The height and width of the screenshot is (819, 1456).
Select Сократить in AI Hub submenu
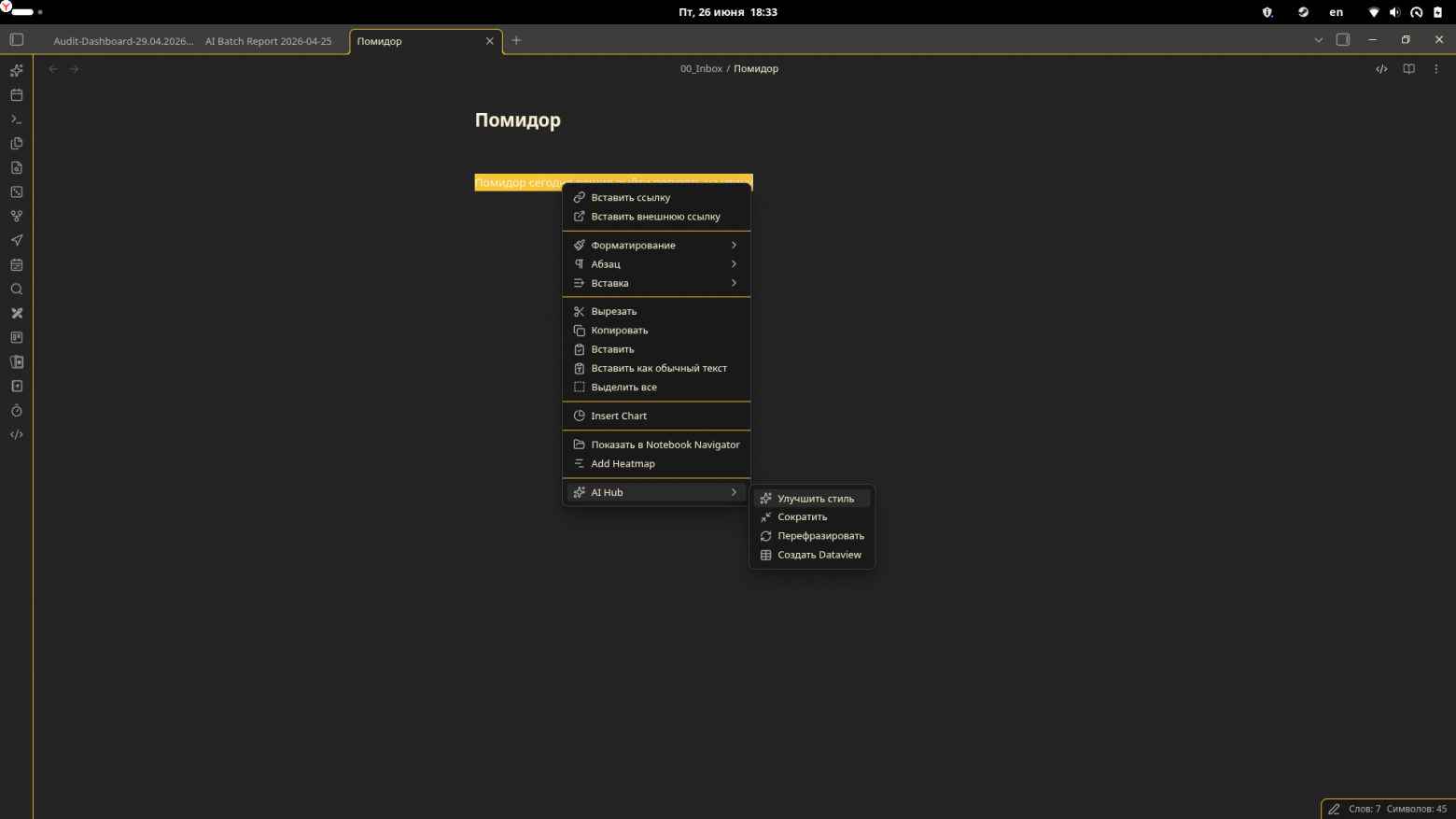812,517
